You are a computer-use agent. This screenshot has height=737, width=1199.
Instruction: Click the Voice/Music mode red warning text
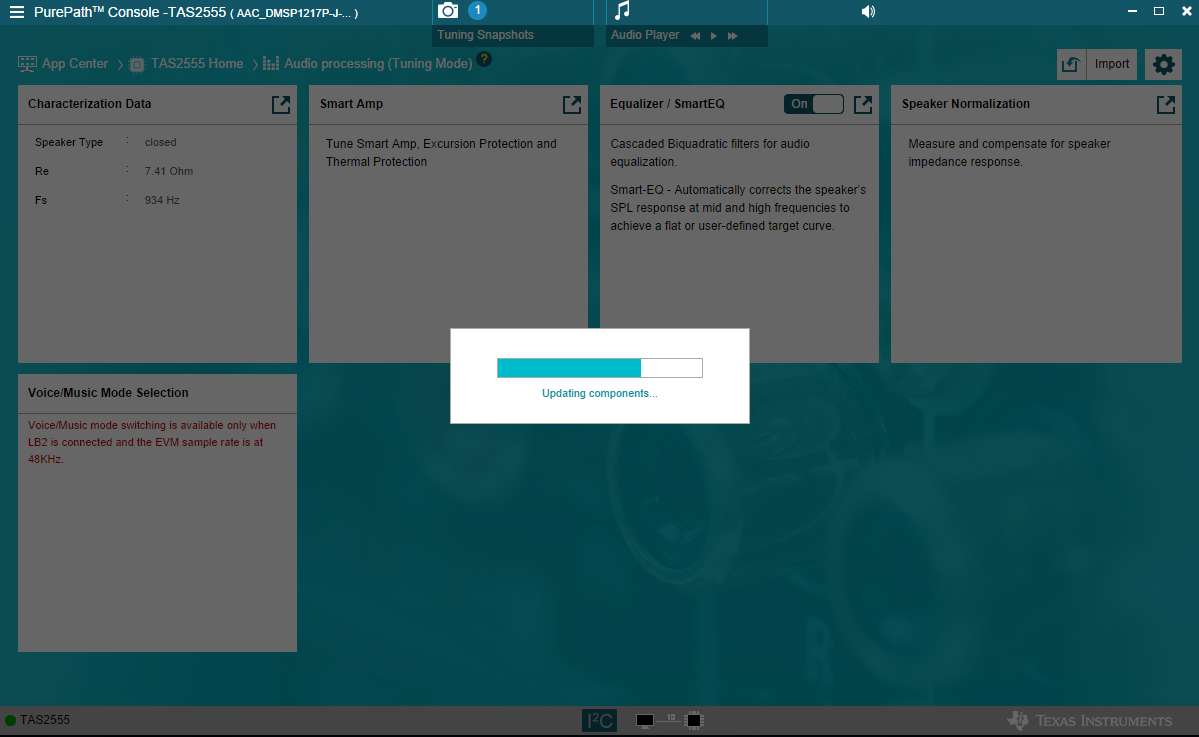click(151, 442)
